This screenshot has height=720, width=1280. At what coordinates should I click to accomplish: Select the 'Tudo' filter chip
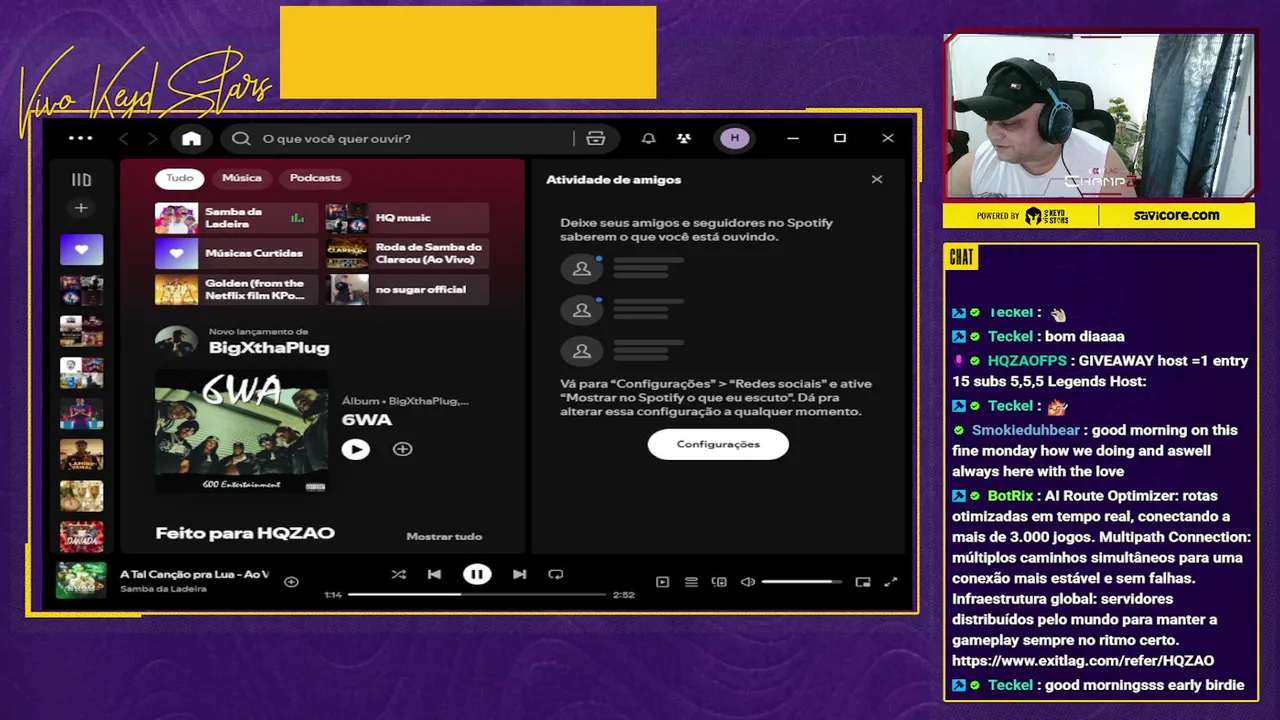click(180, 178)
